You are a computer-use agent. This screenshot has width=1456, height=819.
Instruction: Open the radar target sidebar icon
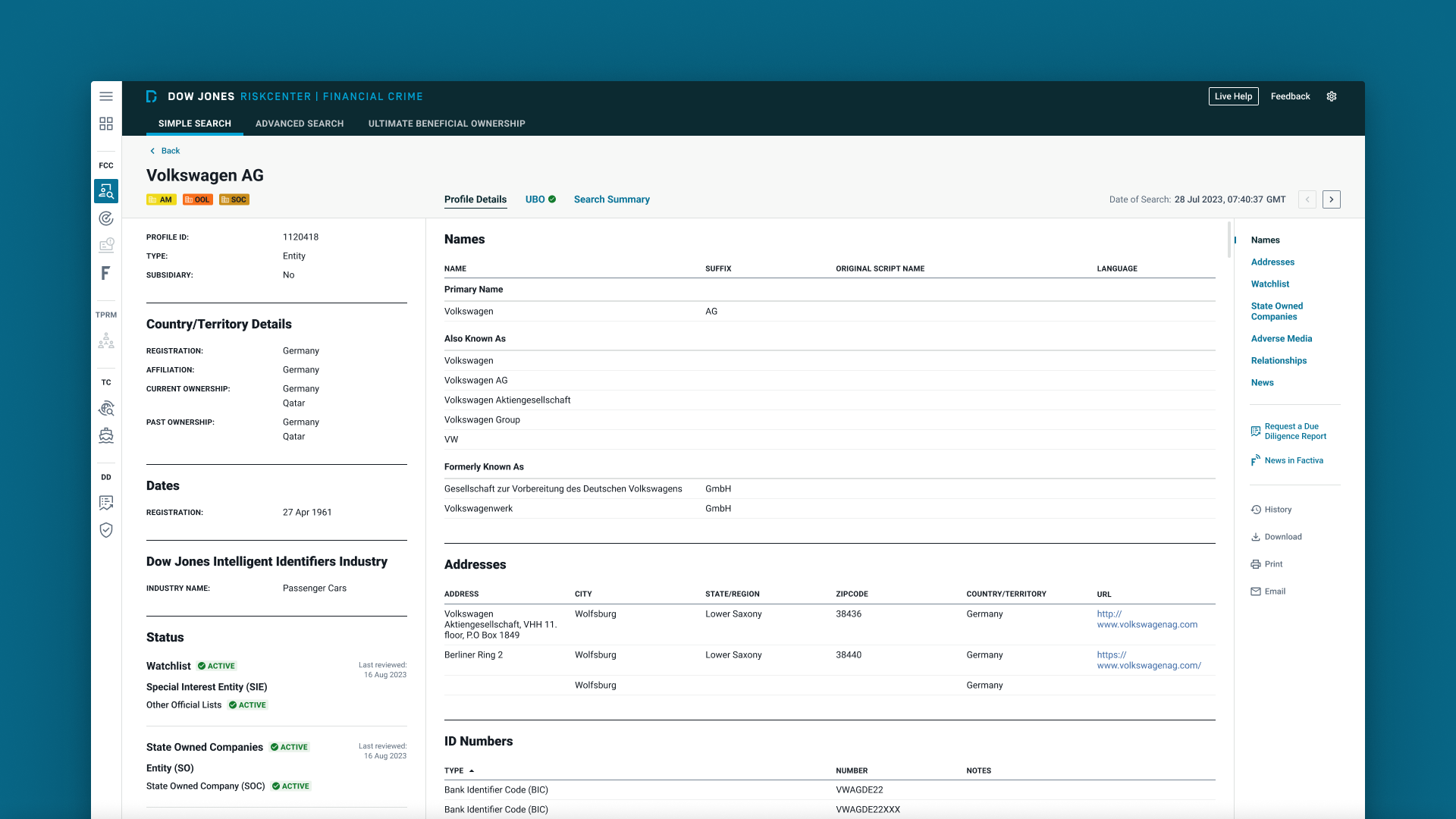click(x=106, y=218)
